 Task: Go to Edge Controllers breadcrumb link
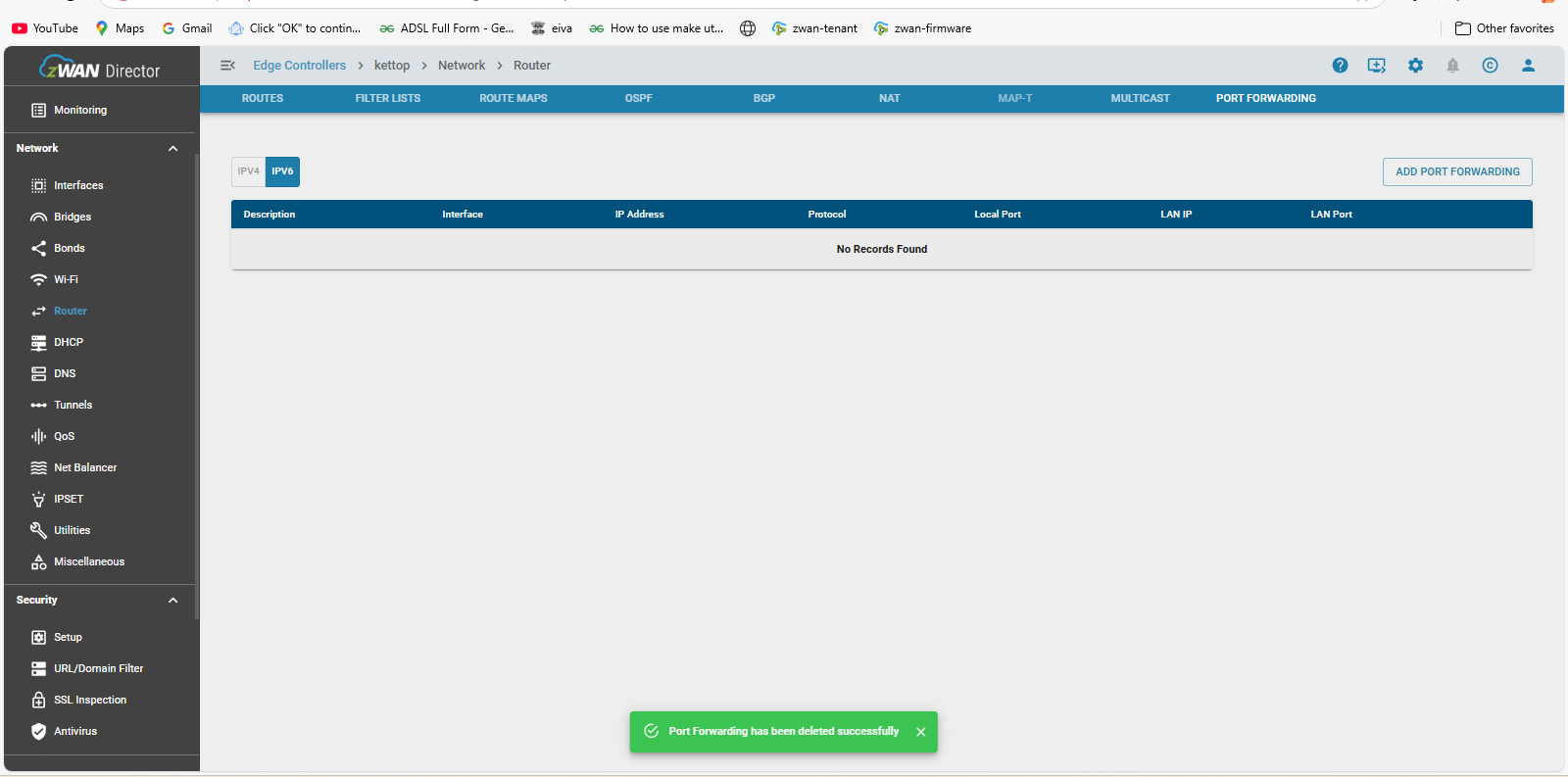(x=299, y=66)
